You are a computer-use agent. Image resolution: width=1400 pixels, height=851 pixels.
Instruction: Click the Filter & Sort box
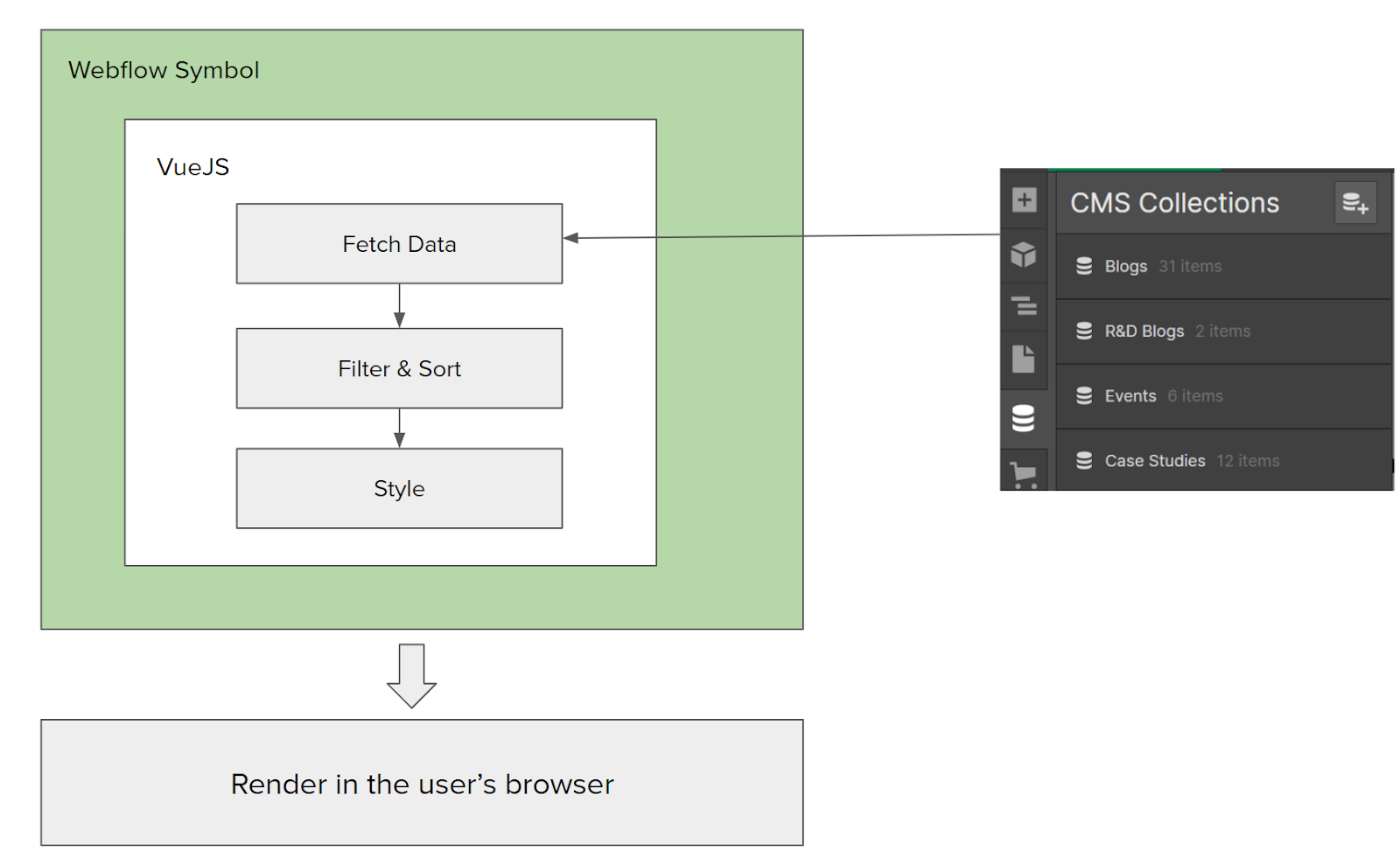tap(399, 368)
